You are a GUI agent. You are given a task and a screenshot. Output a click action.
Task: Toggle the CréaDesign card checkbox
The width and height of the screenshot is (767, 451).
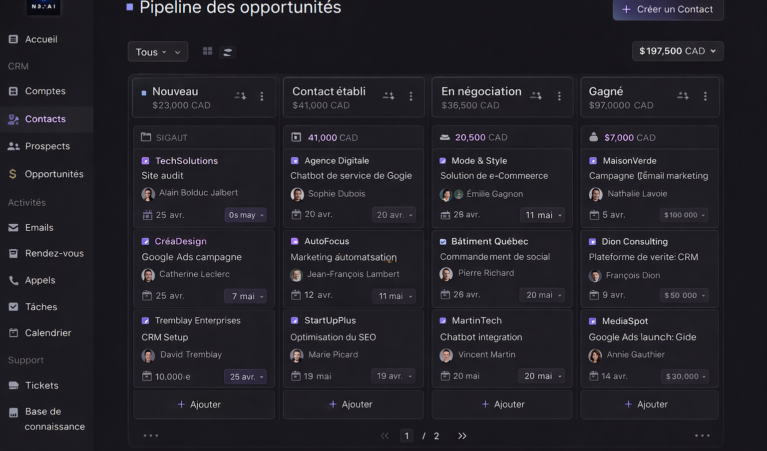pos(145,241)
